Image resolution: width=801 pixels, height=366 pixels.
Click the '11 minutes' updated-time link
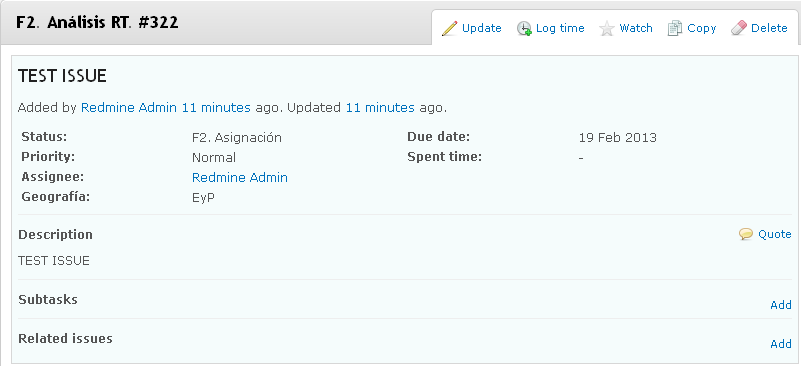pos(380,108)
